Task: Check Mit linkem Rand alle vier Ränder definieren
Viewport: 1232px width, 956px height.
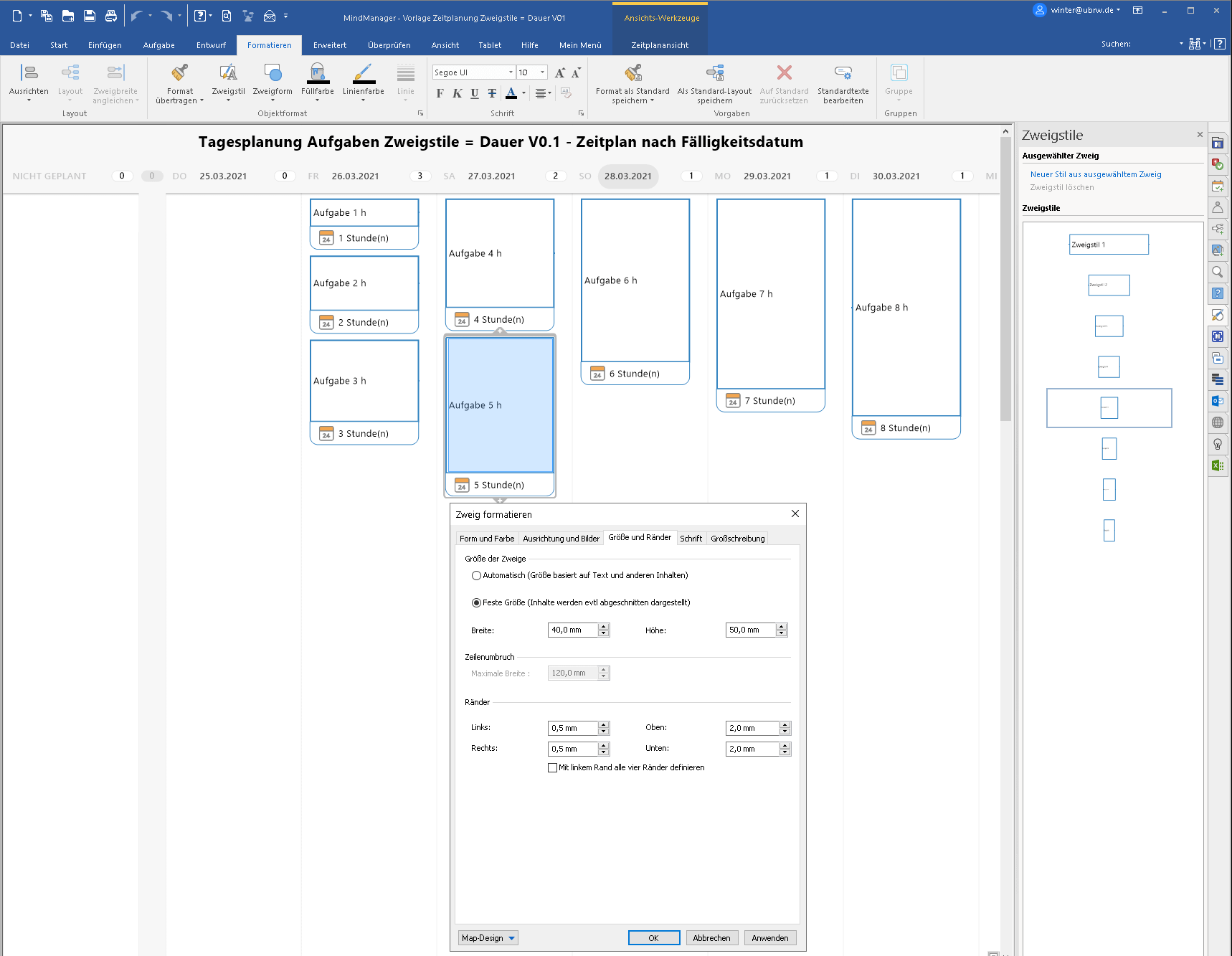Action: [x=552, y=767]
